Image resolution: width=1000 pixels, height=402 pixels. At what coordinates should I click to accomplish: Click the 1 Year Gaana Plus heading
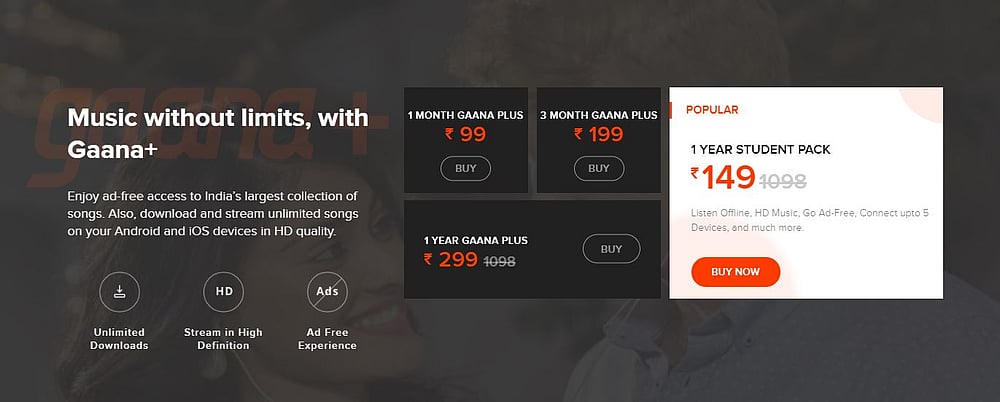pyautogui.click(x=475, y=240)
